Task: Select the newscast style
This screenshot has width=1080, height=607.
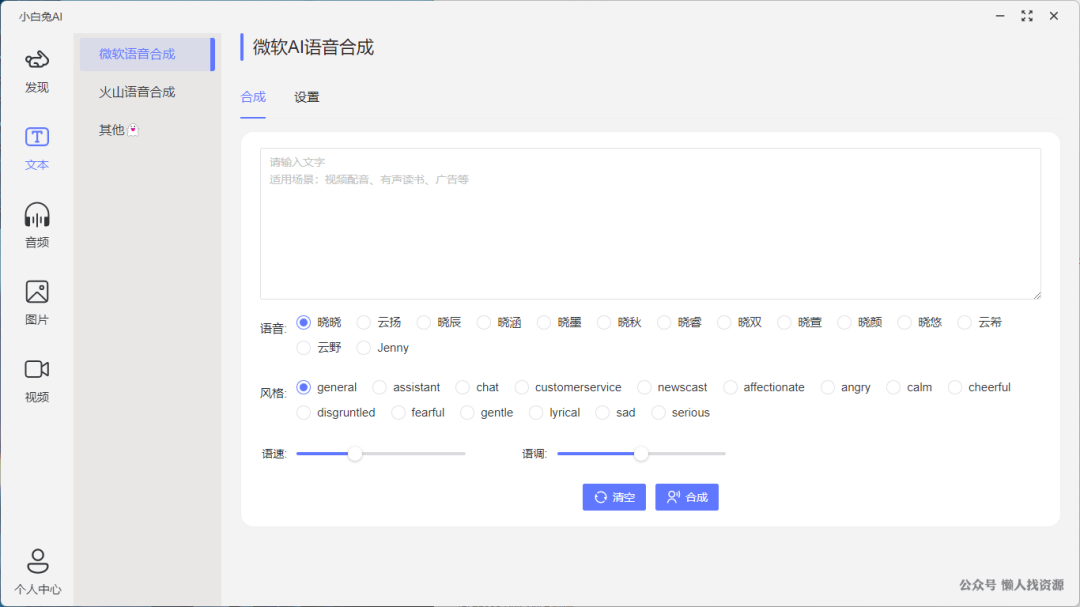Action: 644,387
